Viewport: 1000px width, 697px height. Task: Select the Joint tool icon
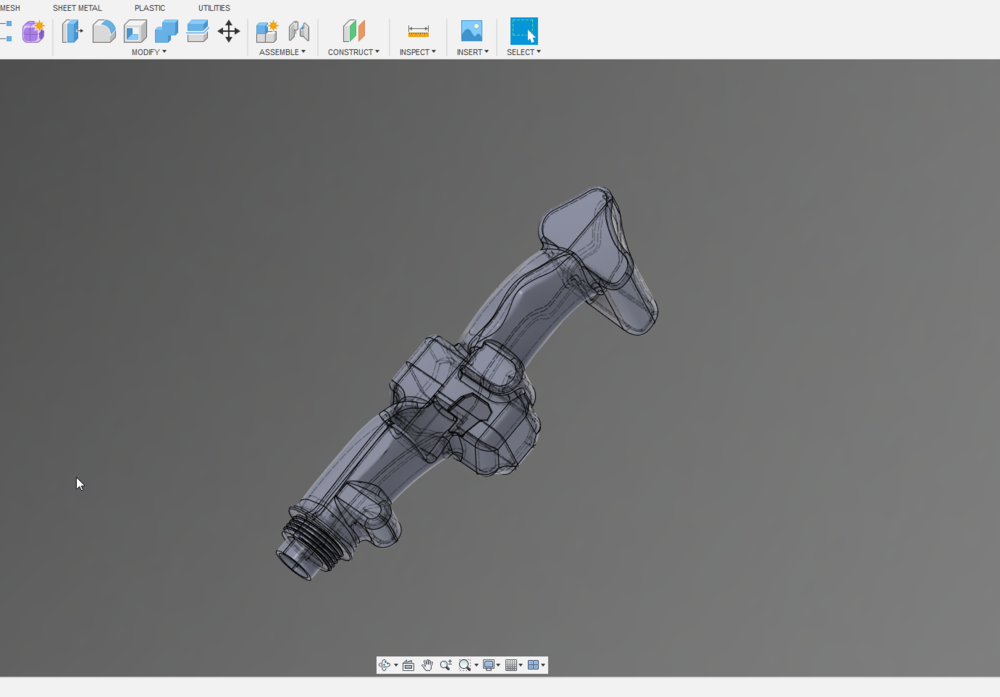[x=298, y=31]
